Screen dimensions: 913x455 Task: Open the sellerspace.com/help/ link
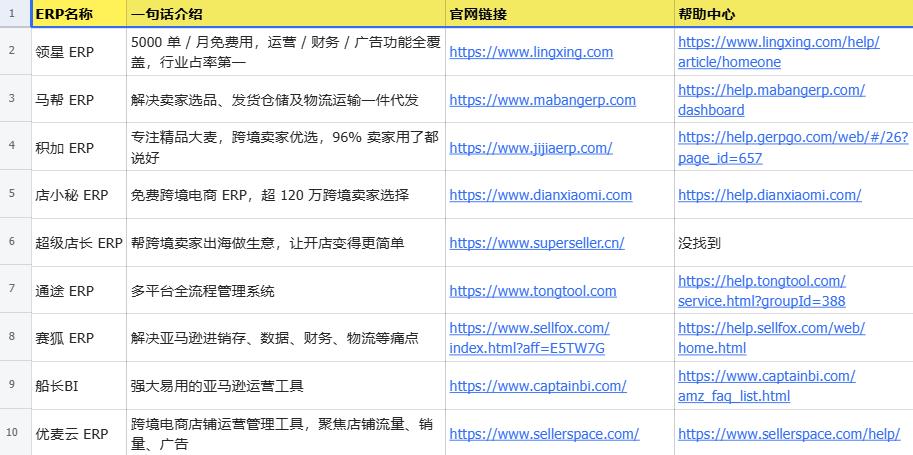click(790, 434)
